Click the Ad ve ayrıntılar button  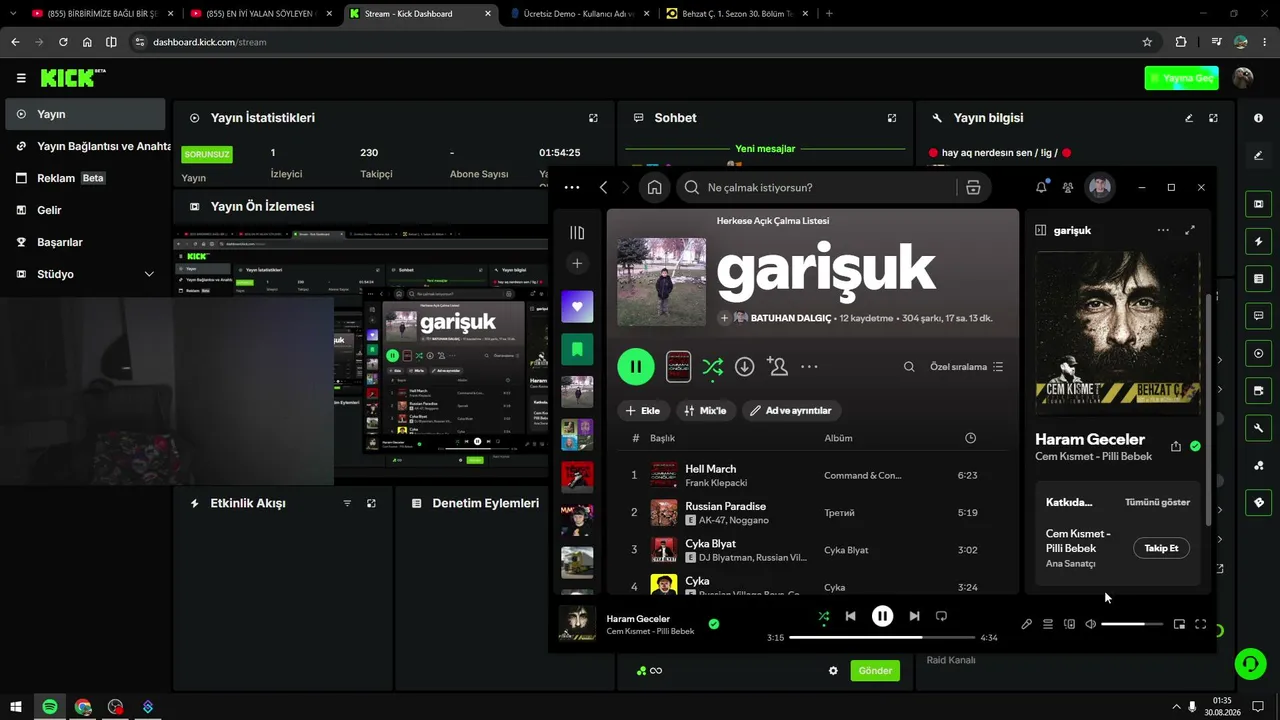tap(791, 410)
